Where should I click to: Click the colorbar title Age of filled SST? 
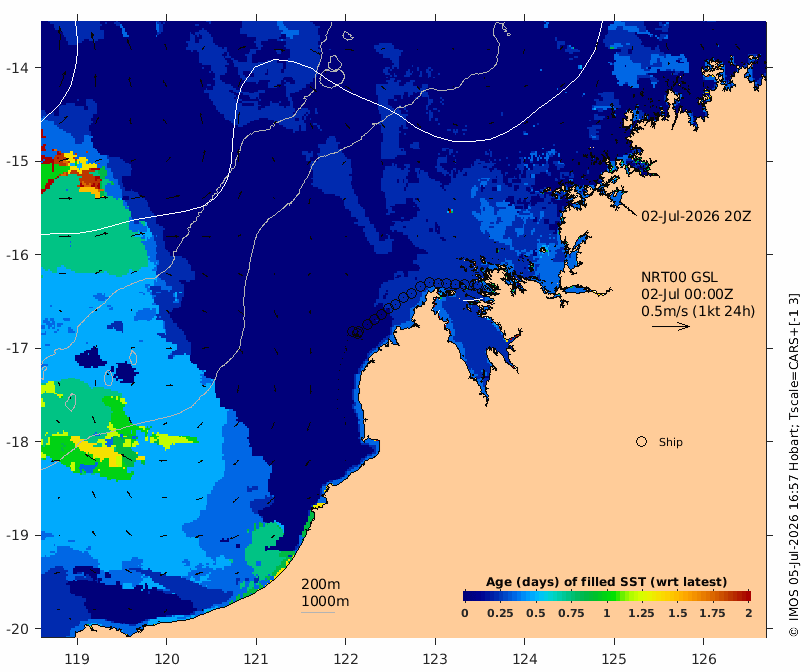606,582
